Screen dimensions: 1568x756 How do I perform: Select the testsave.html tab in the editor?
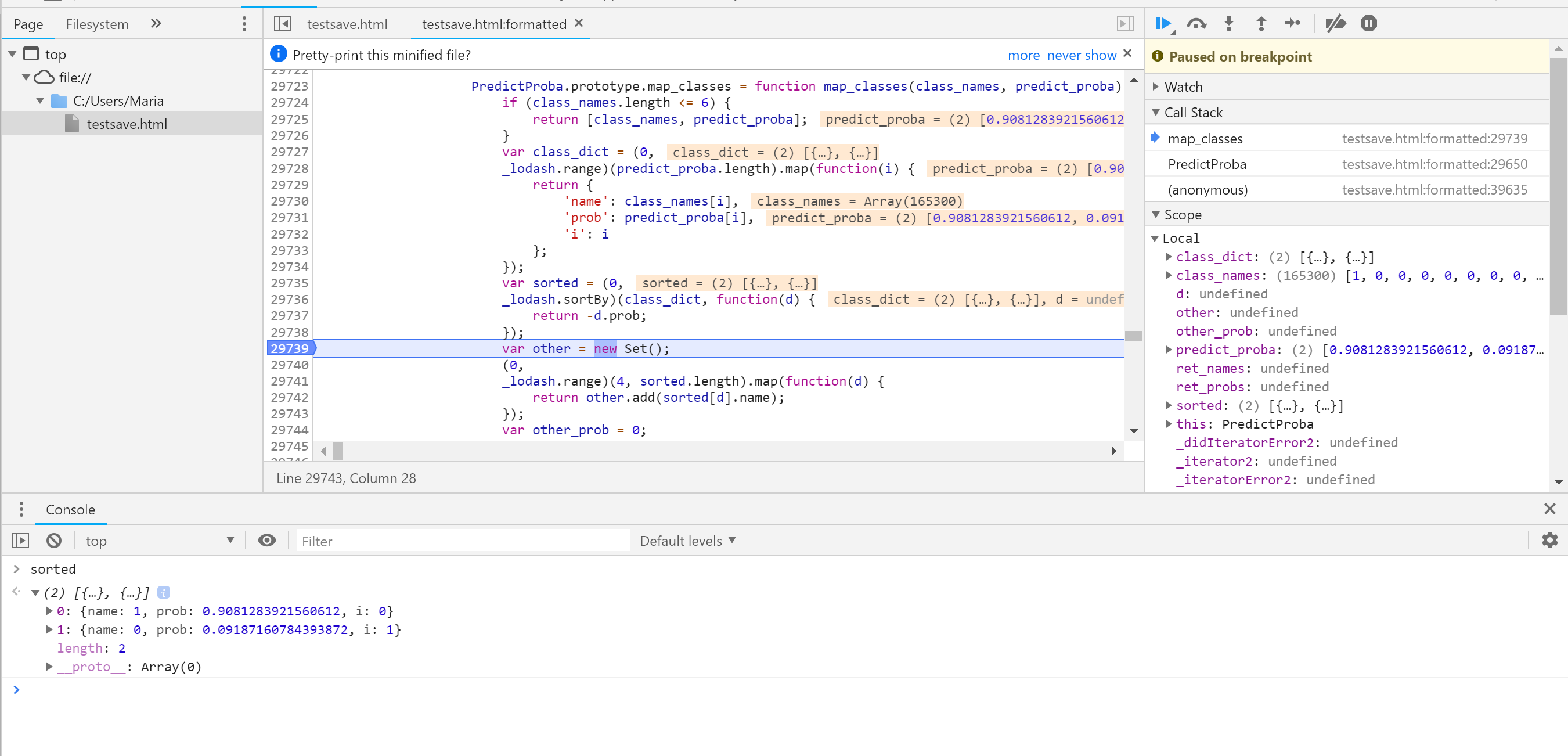coord(347,24)
